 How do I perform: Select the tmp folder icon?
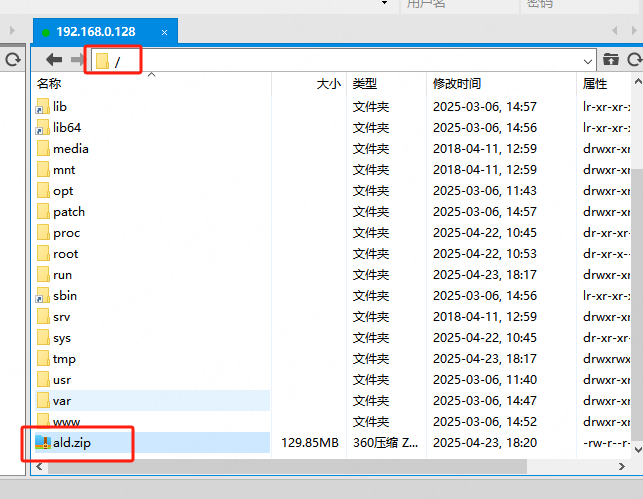43,359
